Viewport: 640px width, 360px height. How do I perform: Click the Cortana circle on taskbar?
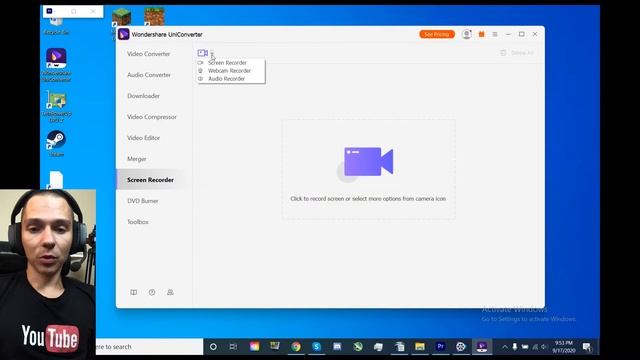[x=213, y=347]
